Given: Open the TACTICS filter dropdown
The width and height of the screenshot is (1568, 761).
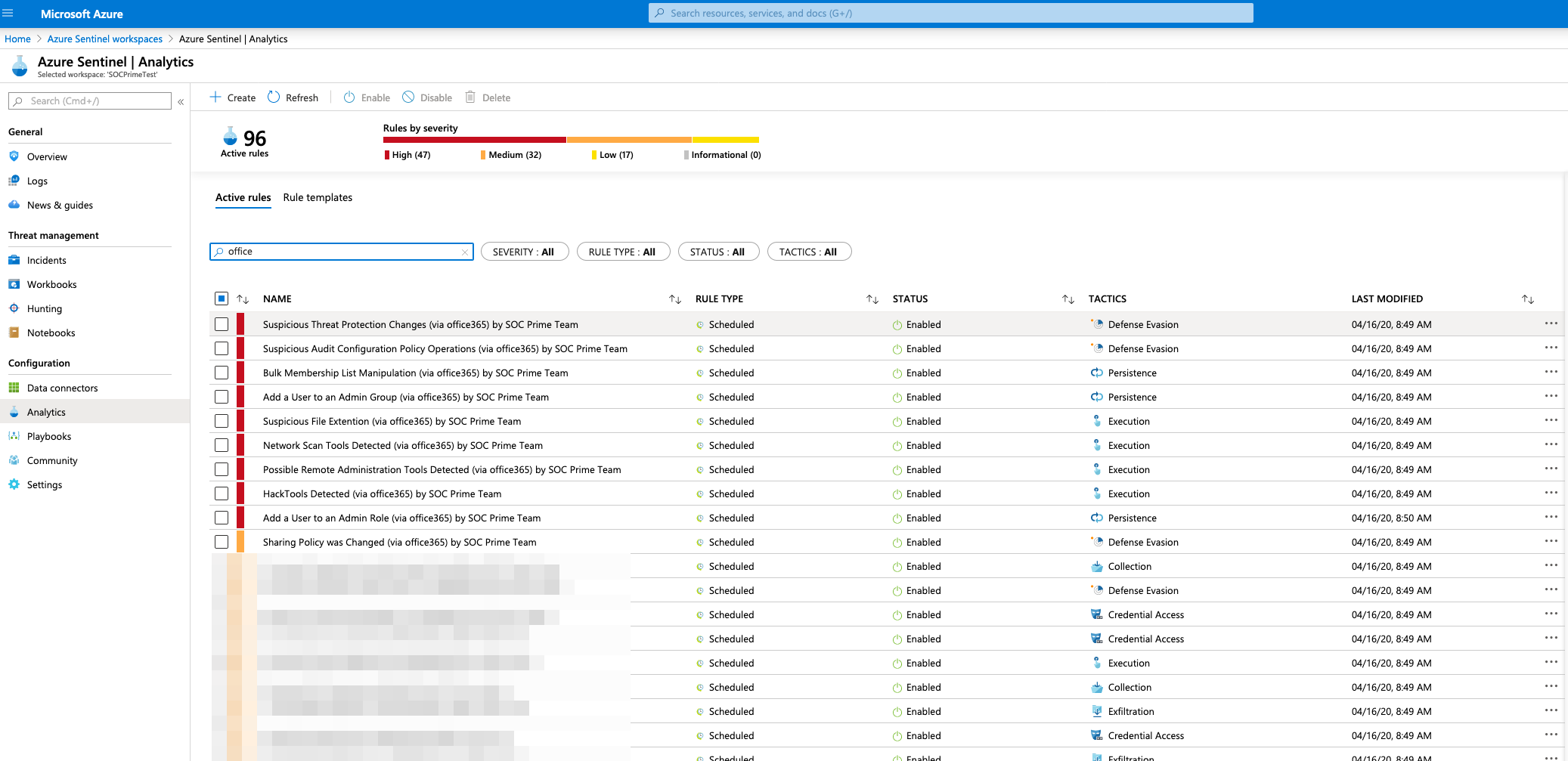Looking at the screenshot, I should (808, 252).
